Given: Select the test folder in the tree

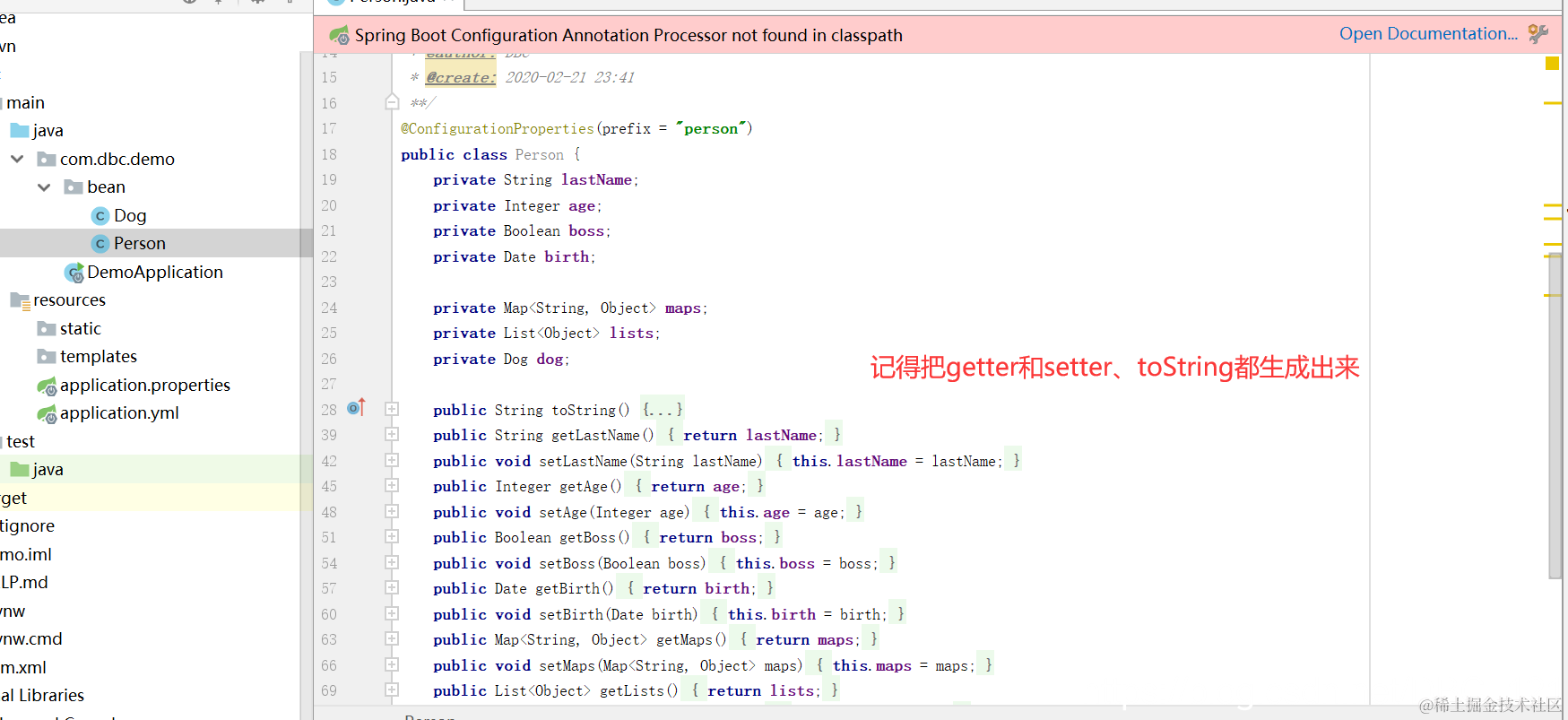Looking at the screenshot, I should point(21,441).
